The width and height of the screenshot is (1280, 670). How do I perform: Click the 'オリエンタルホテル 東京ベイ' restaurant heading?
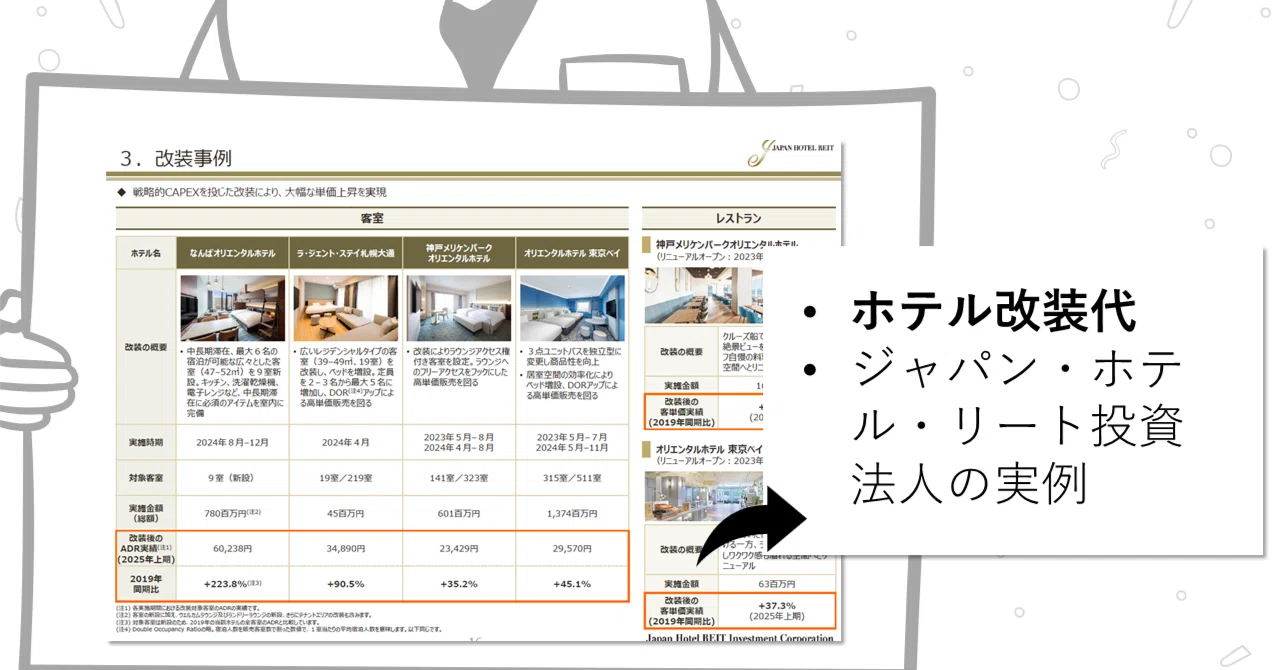pyautogui.click(x=708, y=450)
